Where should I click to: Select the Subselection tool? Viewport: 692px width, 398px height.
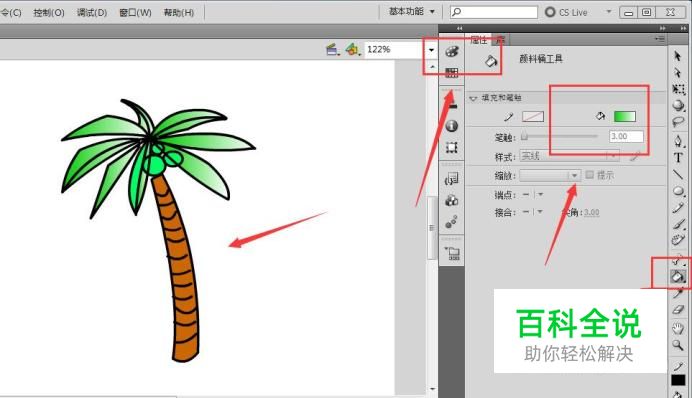click(x=678, y=73)
